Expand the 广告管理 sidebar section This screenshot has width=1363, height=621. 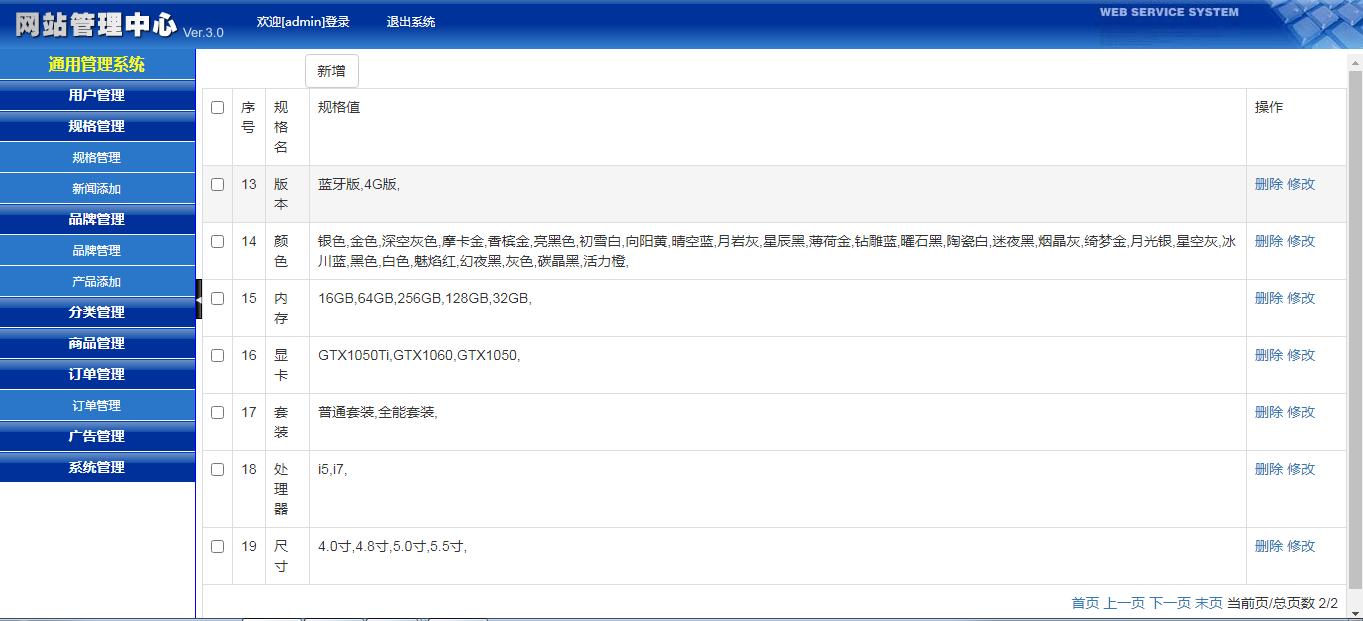pyautogui.click(x=97, y=436)
